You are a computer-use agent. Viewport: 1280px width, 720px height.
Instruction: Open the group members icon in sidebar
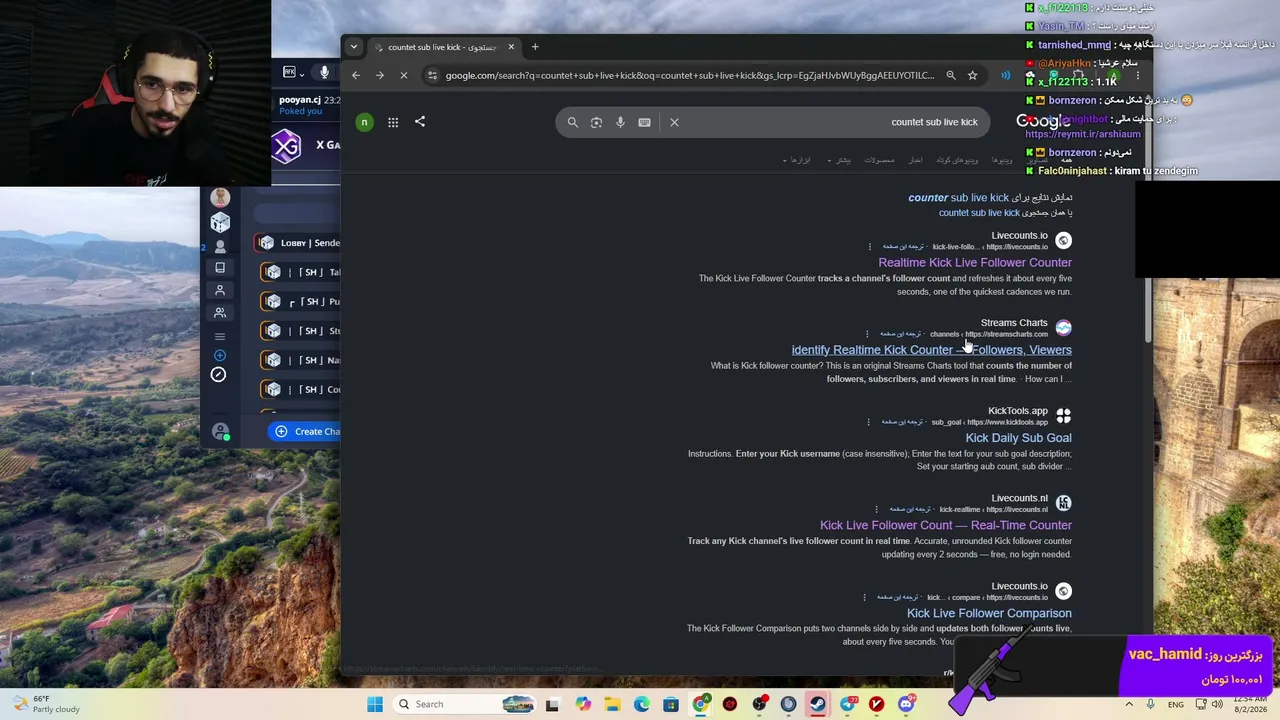click(x=220, y=313)
